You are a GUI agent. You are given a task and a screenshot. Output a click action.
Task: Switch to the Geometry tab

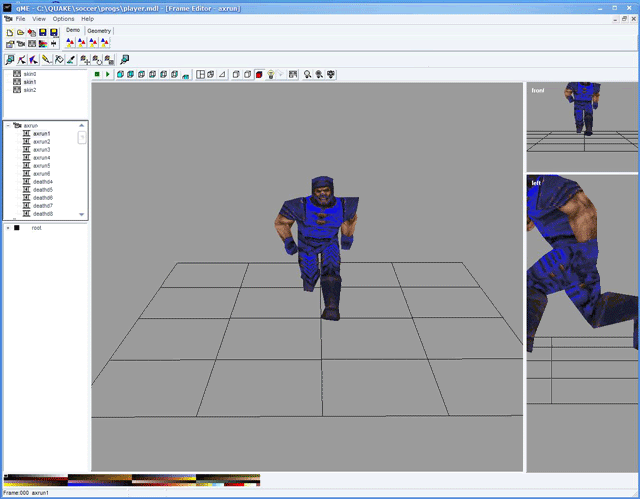[x=99, y=31]
